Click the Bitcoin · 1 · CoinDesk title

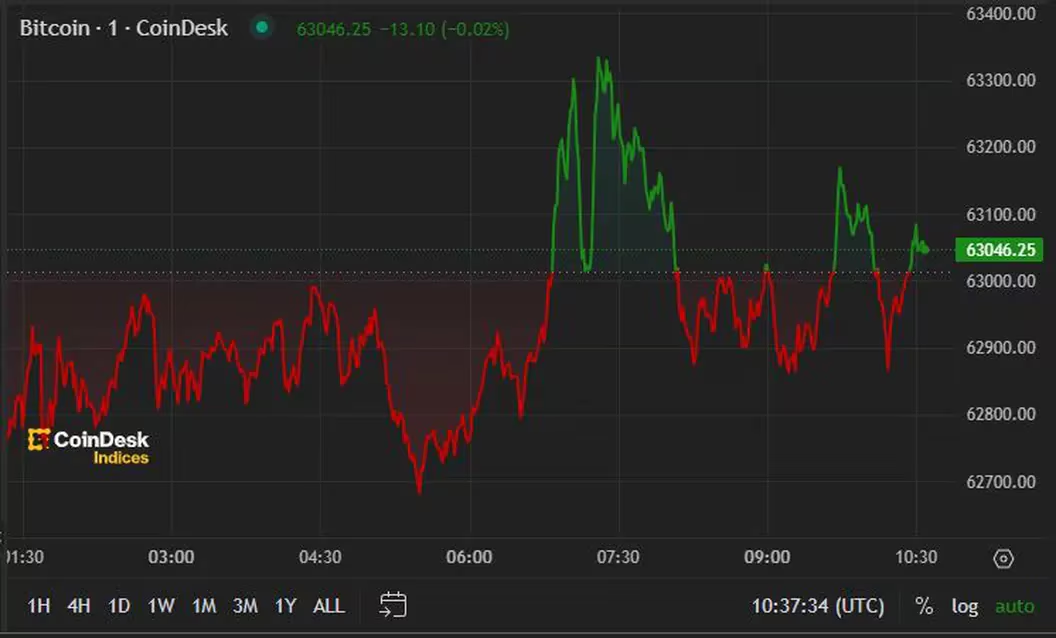coord(124,28)
